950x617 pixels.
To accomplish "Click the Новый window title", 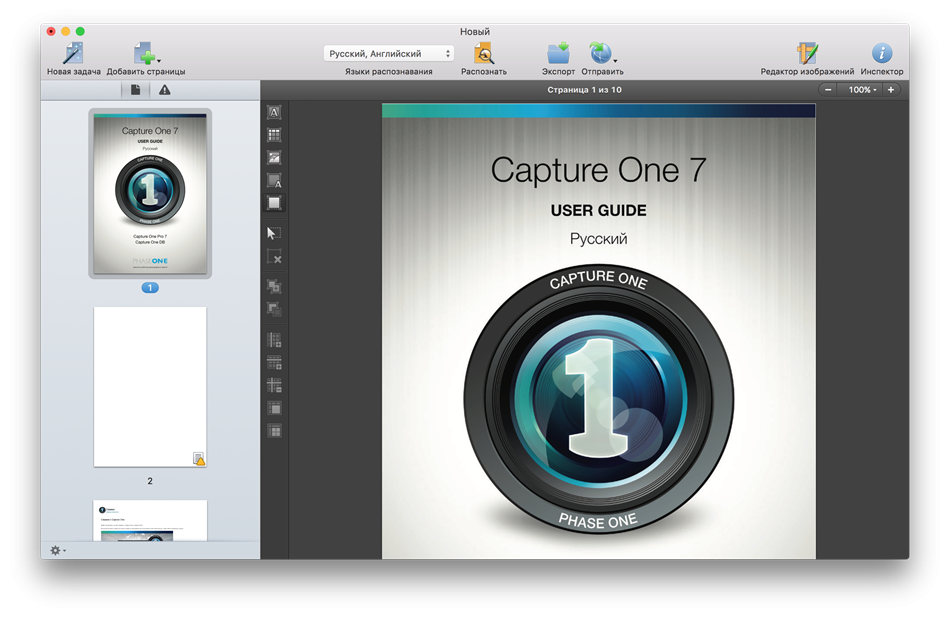I will point(474,32).
